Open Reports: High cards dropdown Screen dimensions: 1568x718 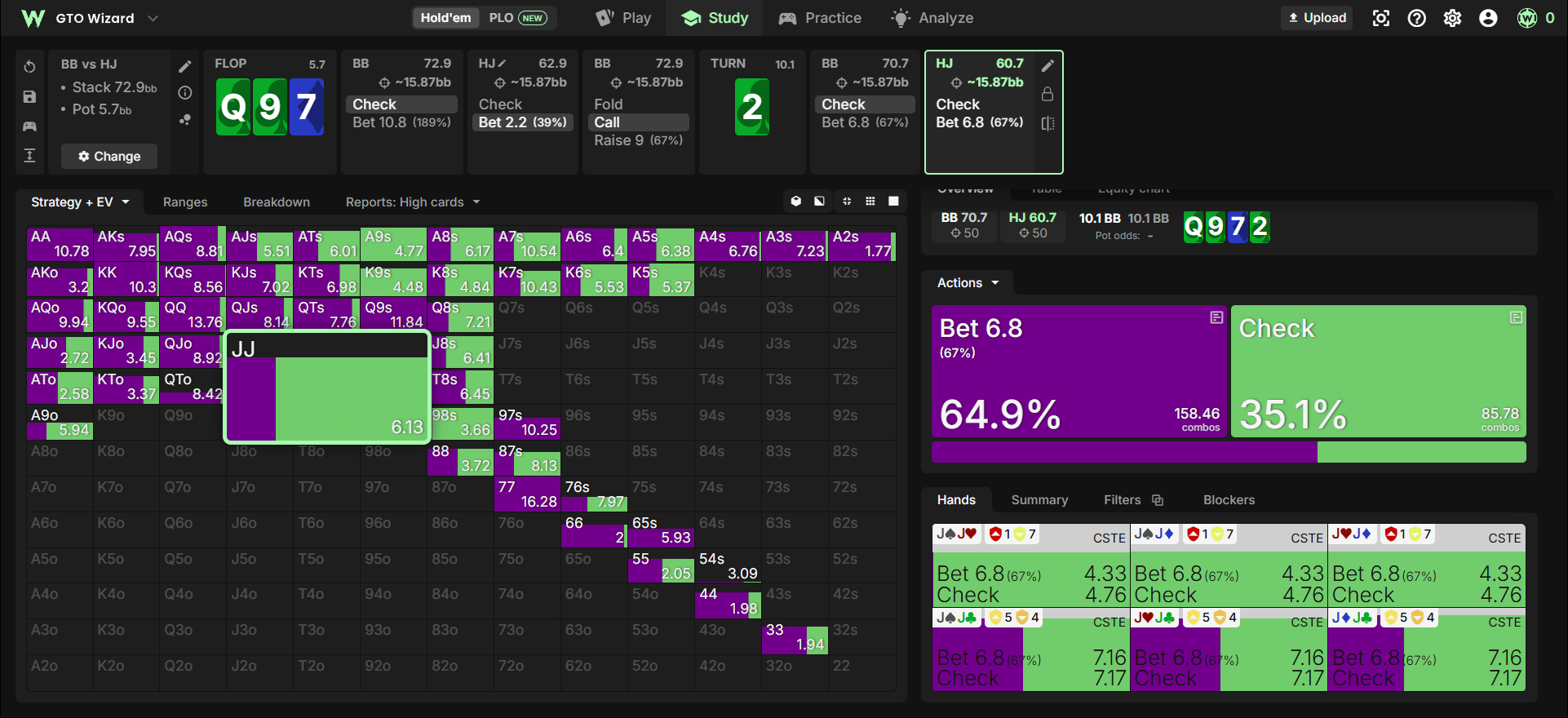pos(413,202)
